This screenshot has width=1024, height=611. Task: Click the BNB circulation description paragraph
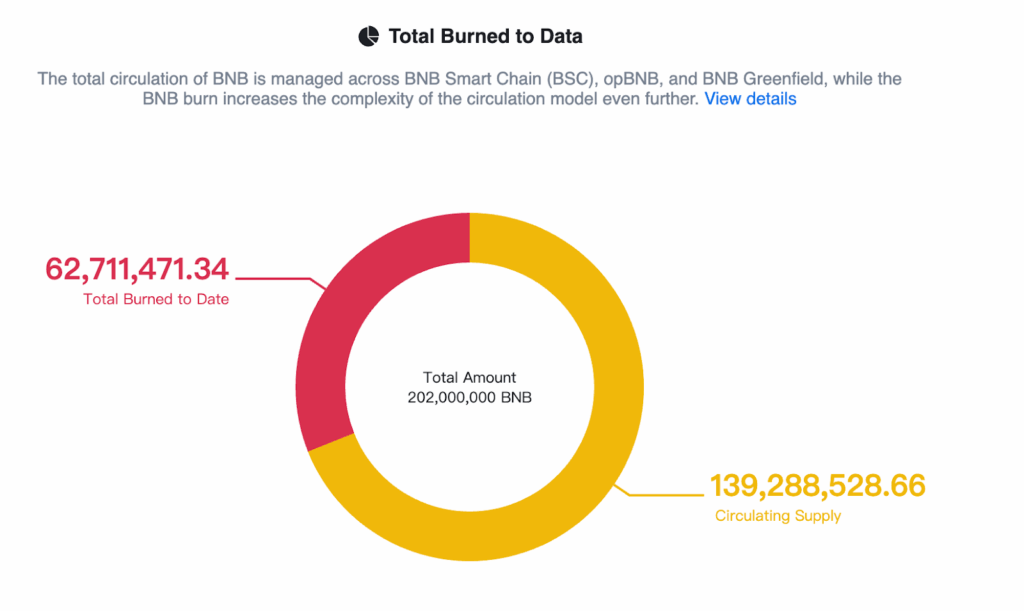[470, 89]
